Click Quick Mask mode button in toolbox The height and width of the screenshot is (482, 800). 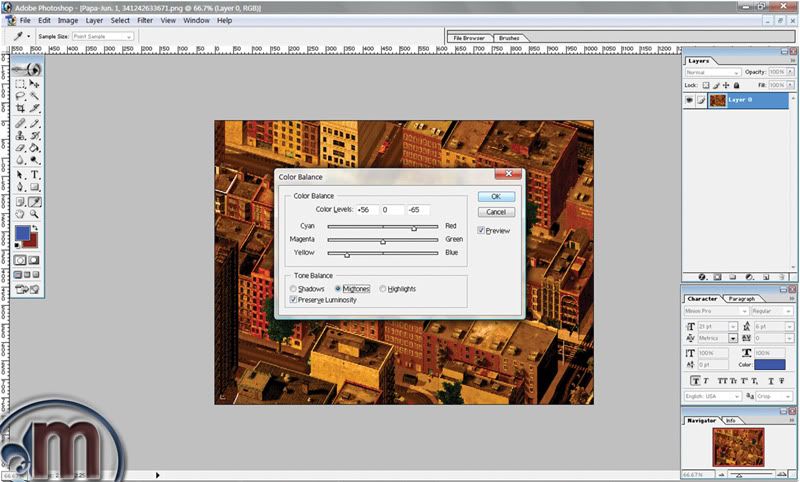click(34, 260)
